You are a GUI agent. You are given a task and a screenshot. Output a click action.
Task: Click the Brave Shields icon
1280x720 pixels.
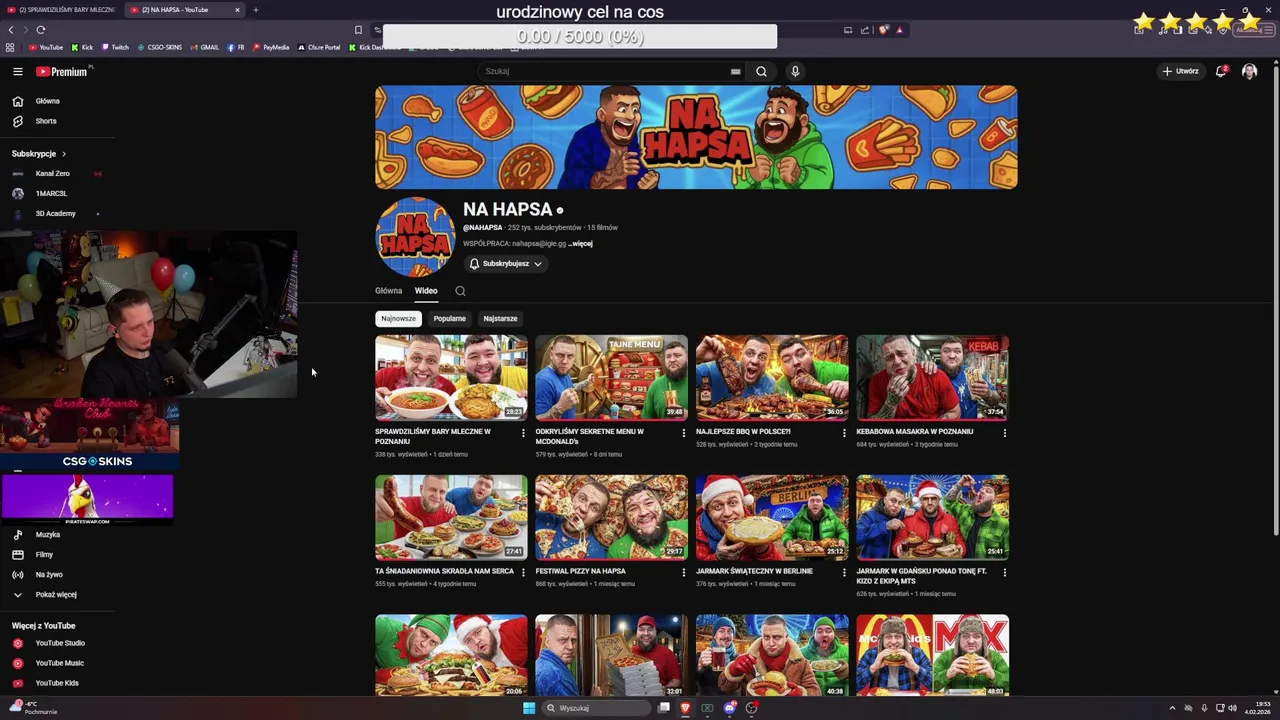pyautogui.click(x=884, y=30)
